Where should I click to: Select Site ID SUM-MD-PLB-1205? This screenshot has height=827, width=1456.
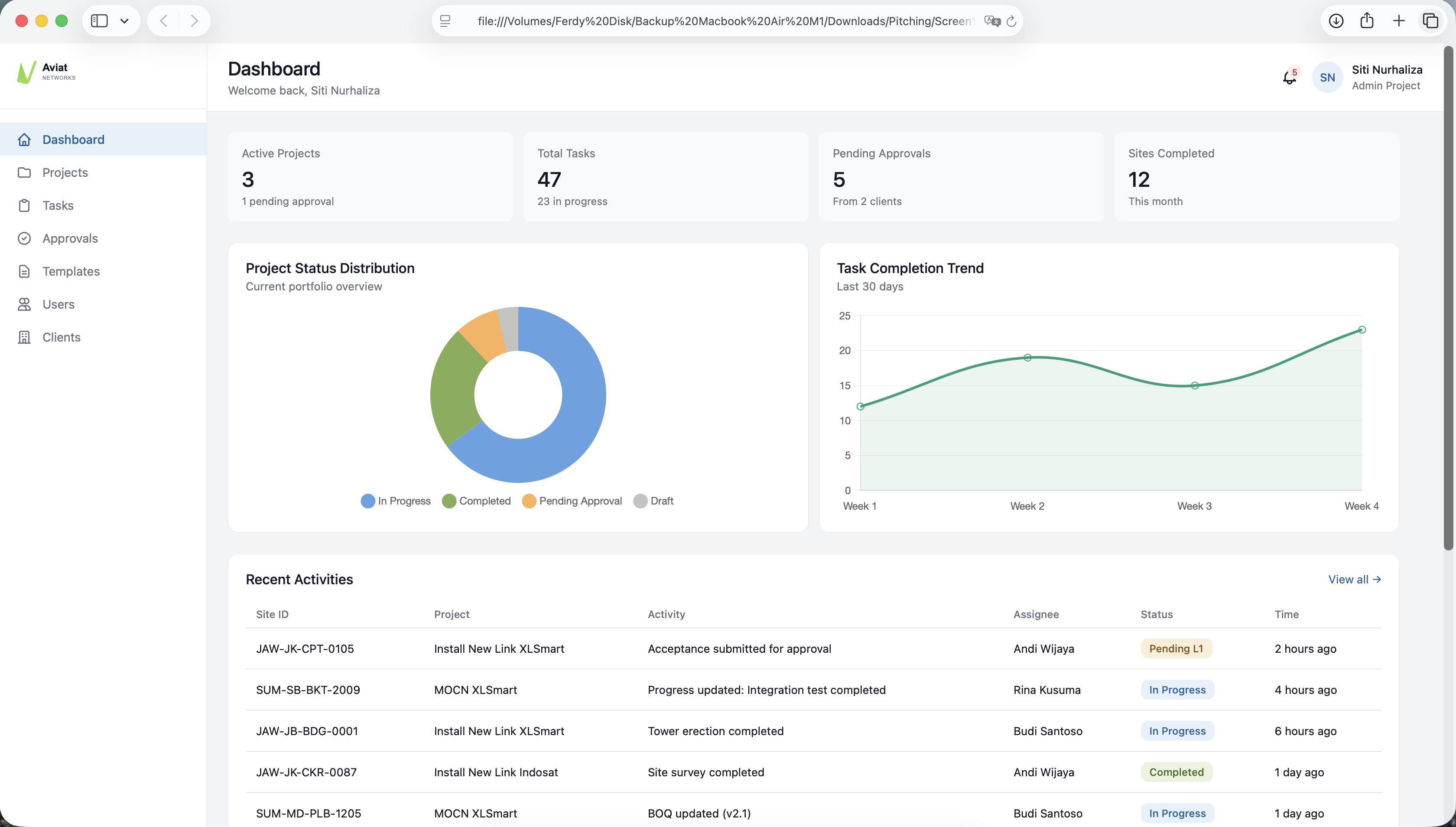pos(309,814)
